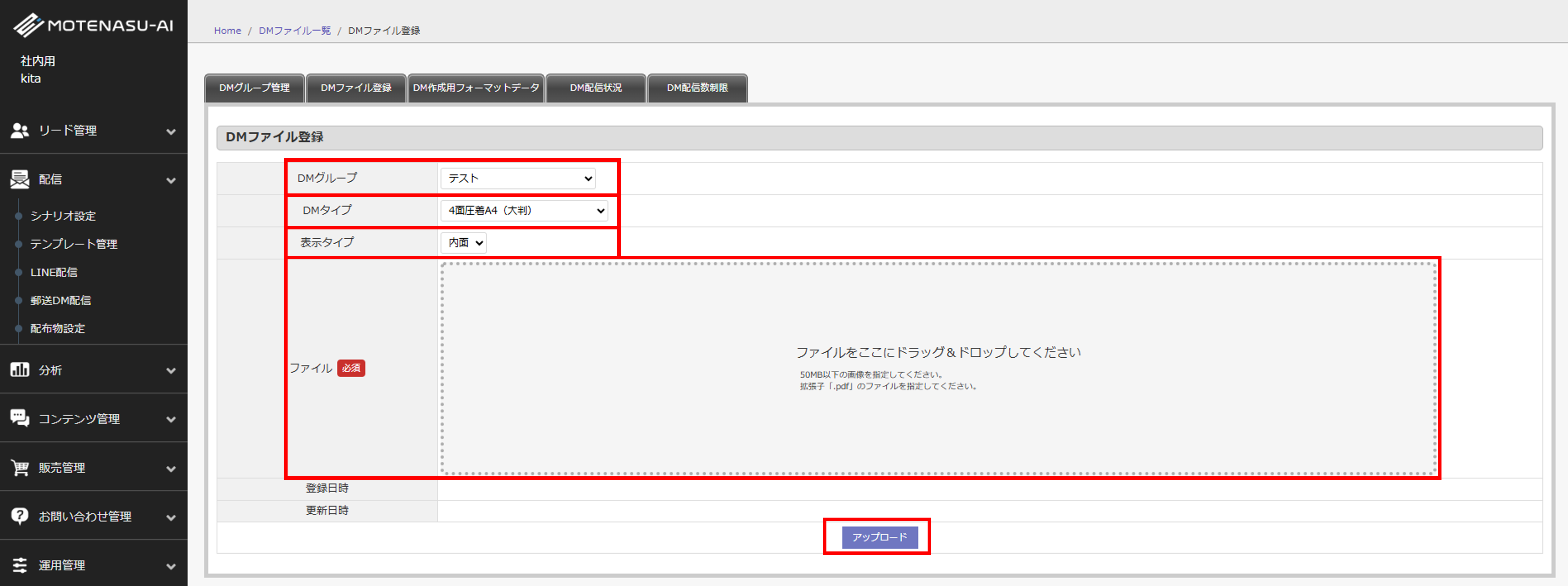Click the お問い合わせ管理 question mark icon
The height and width of the screenshot is (586, 1568).
point(20,516)
